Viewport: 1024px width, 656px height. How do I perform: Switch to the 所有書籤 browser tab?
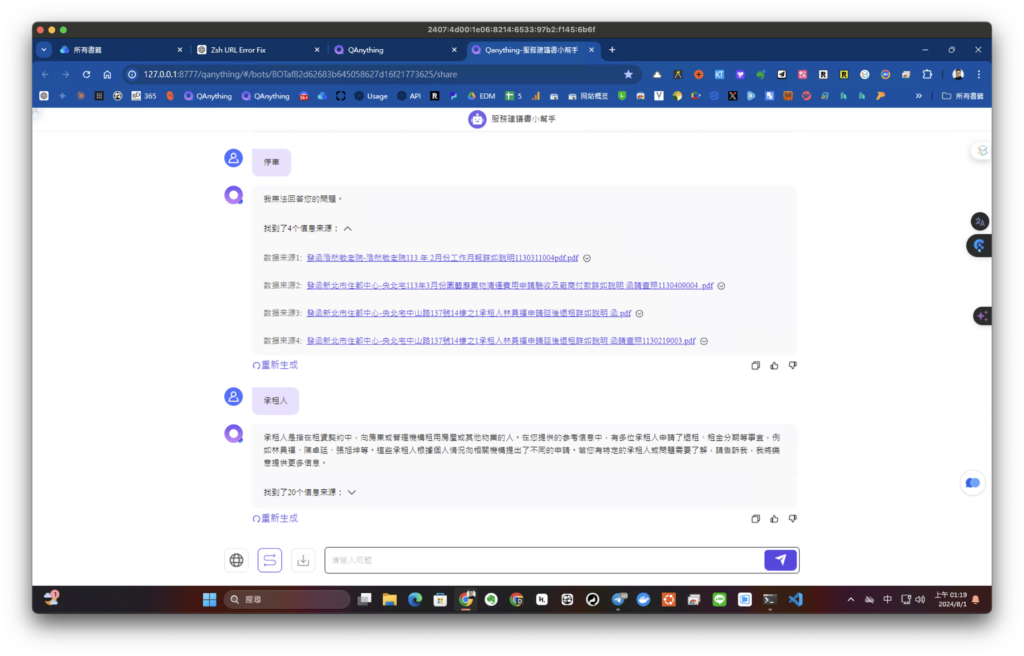click(x=121, y=50)
